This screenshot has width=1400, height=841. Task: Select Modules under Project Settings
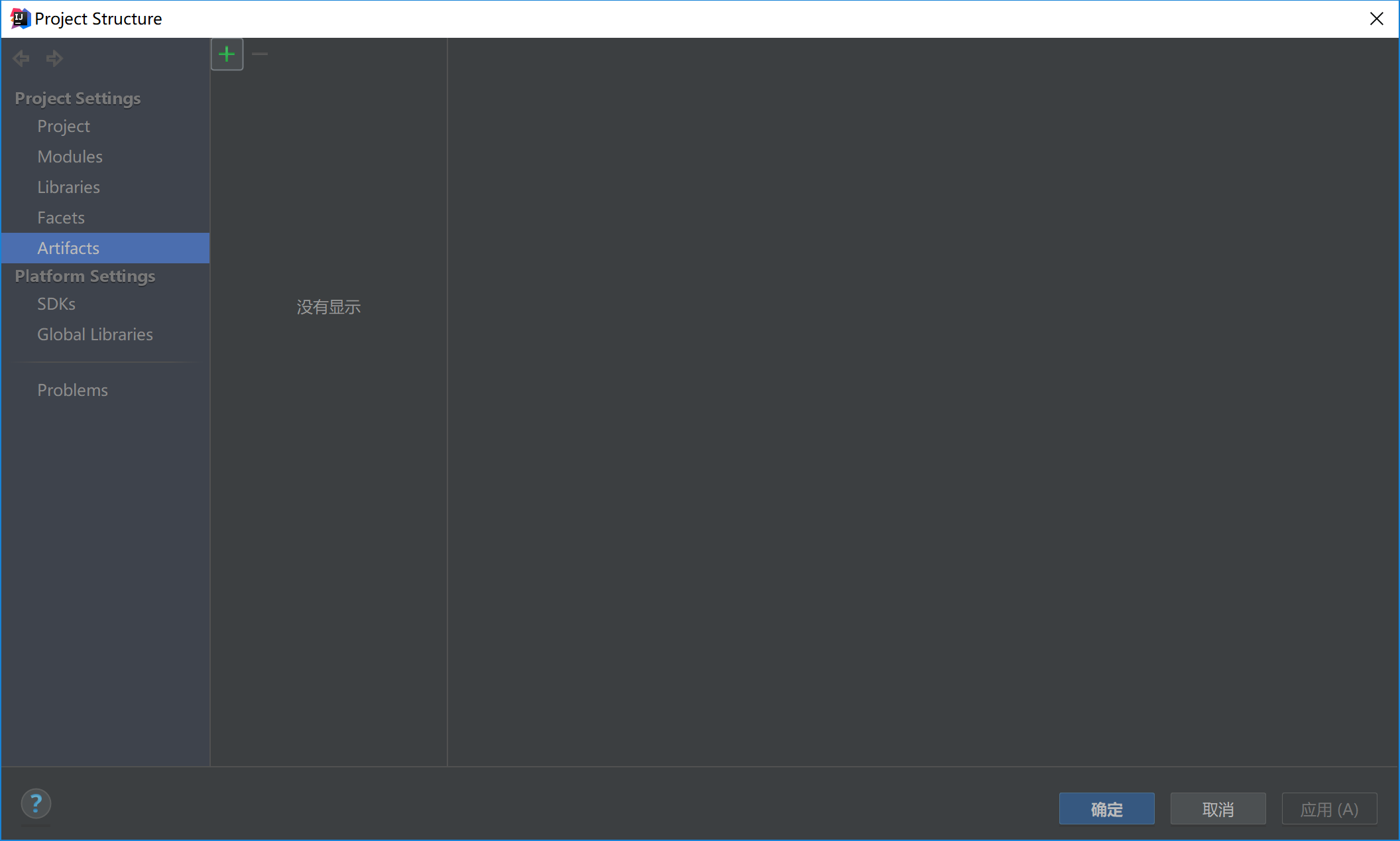pos(70,156)
